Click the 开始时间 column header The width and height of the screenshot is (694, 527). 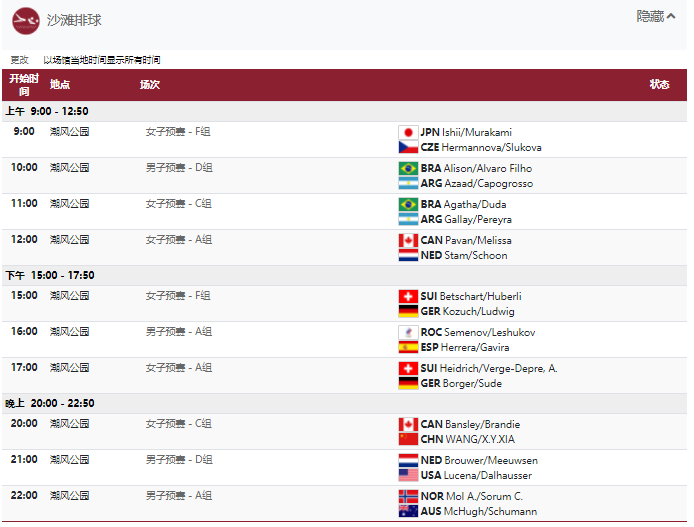pos(24,85)
